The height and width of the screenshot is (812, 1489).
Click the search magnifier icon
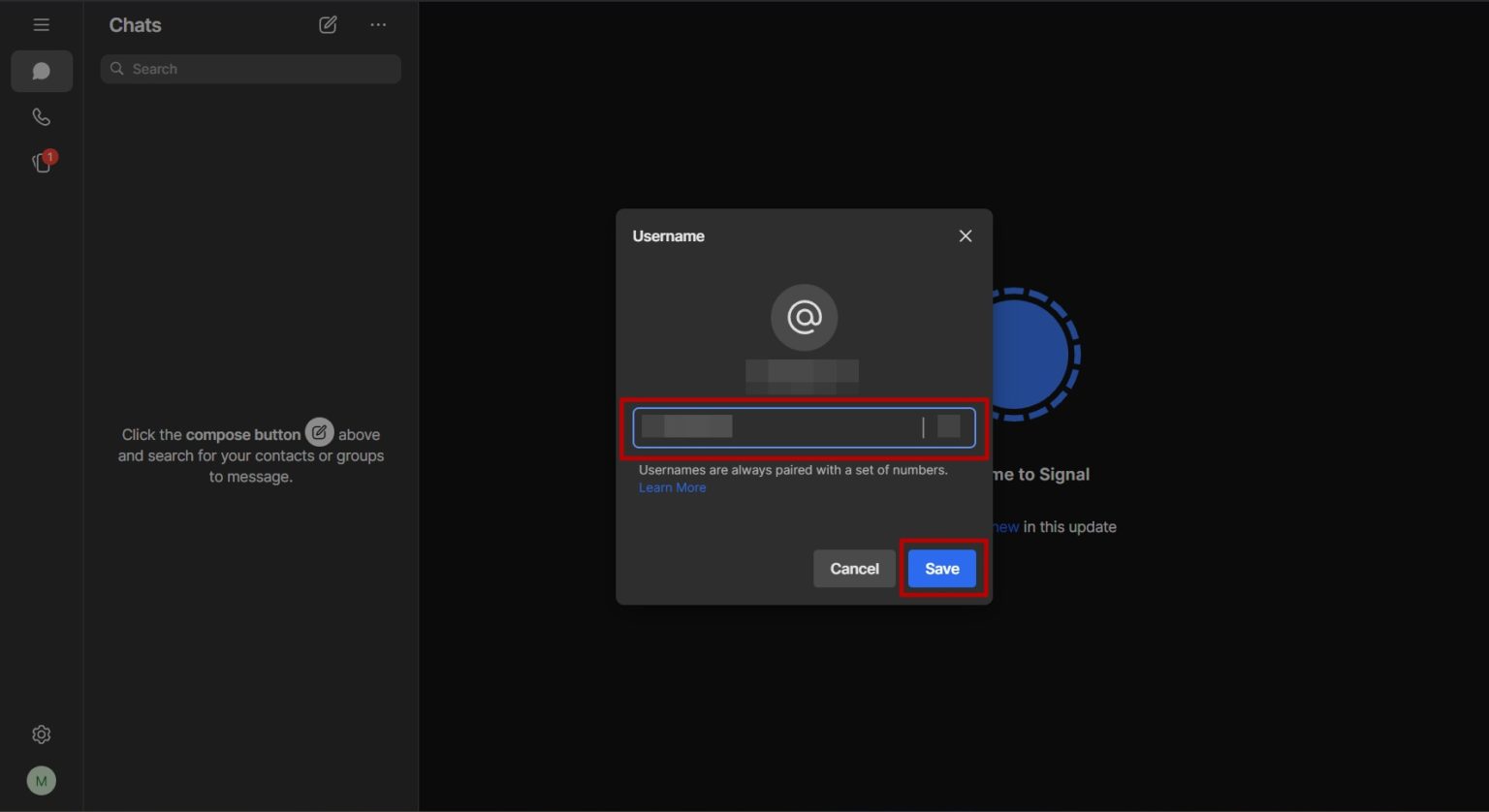[x=117, y=69]
